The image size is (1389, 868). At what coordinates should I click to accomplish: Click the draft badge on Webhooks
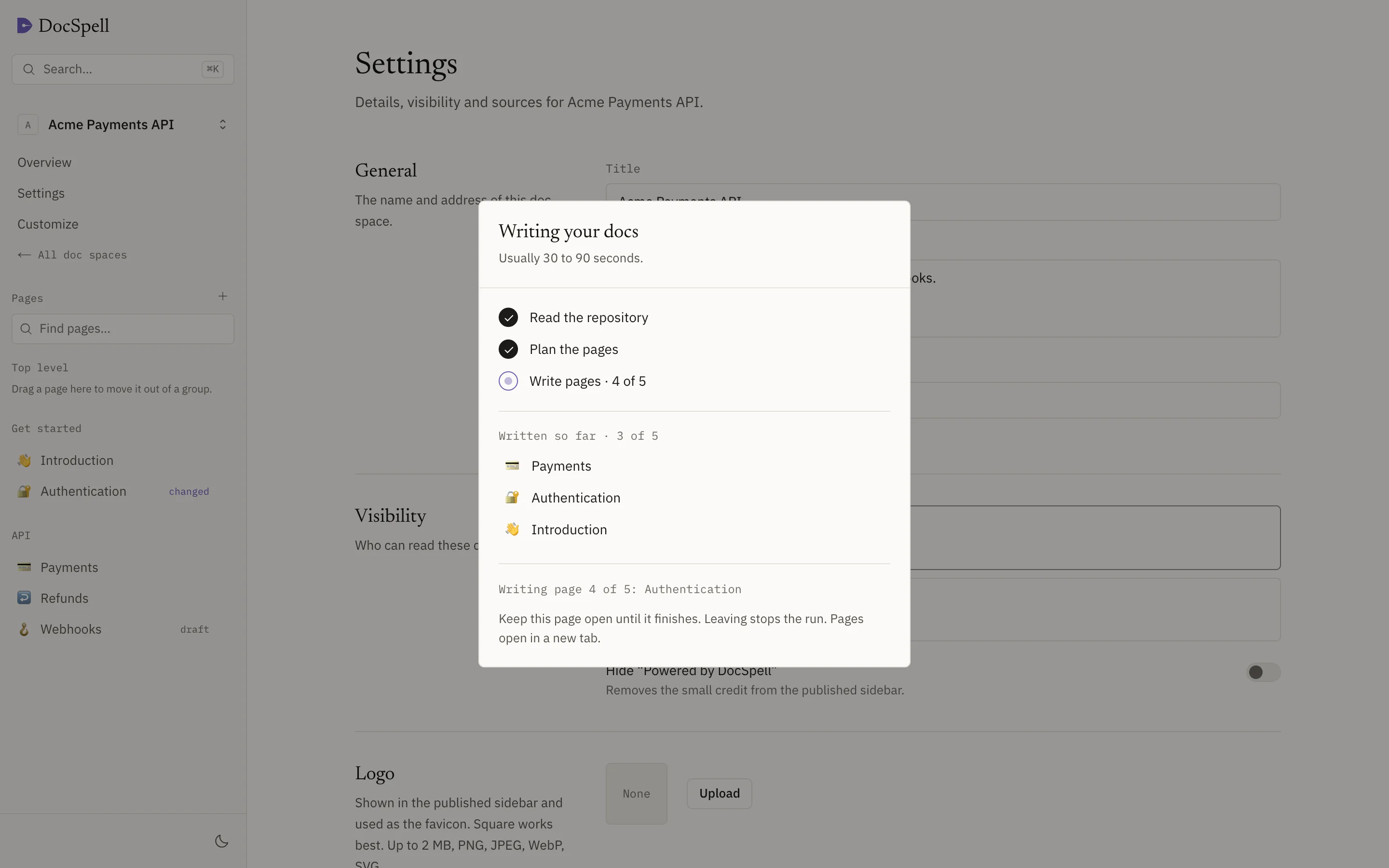[x=194, y=629]
